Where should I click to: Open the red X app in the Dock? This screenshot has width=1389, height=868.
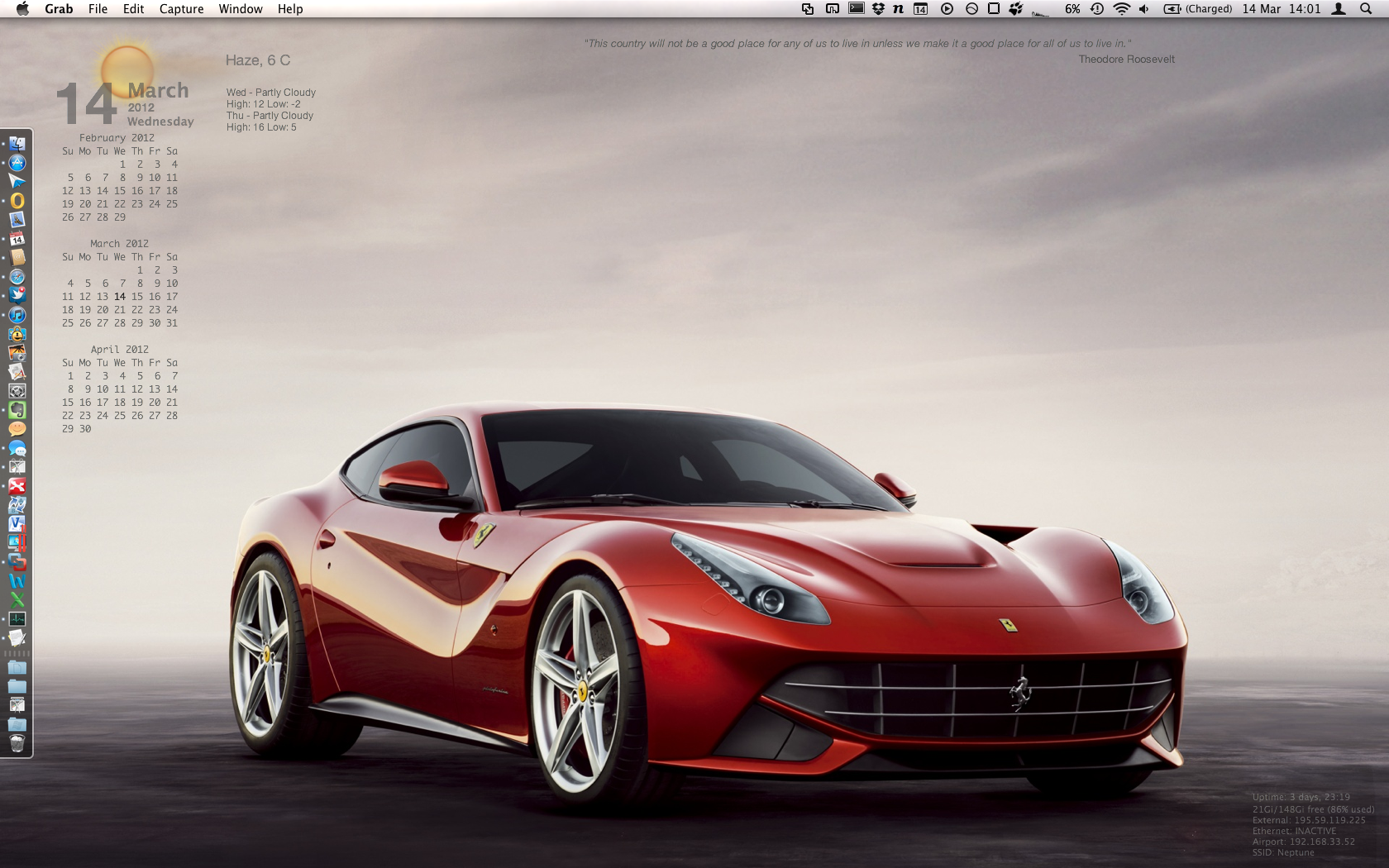[17, 486]
